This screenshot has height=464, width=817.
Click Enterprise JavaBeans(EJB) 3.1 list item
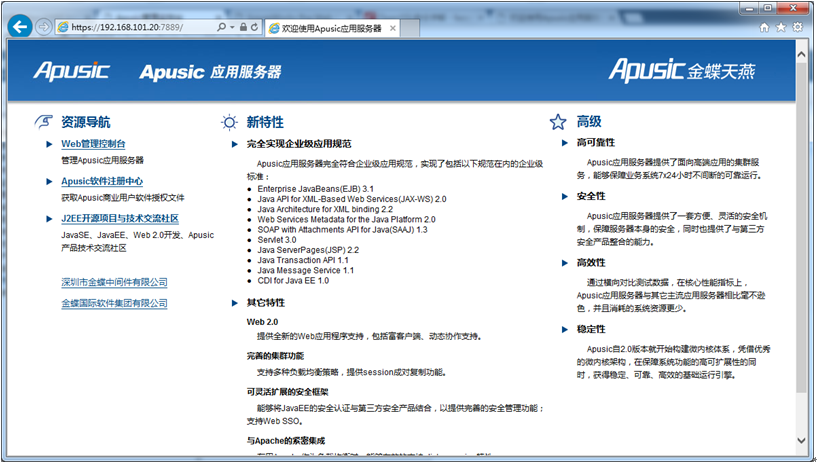click(315, 189)
